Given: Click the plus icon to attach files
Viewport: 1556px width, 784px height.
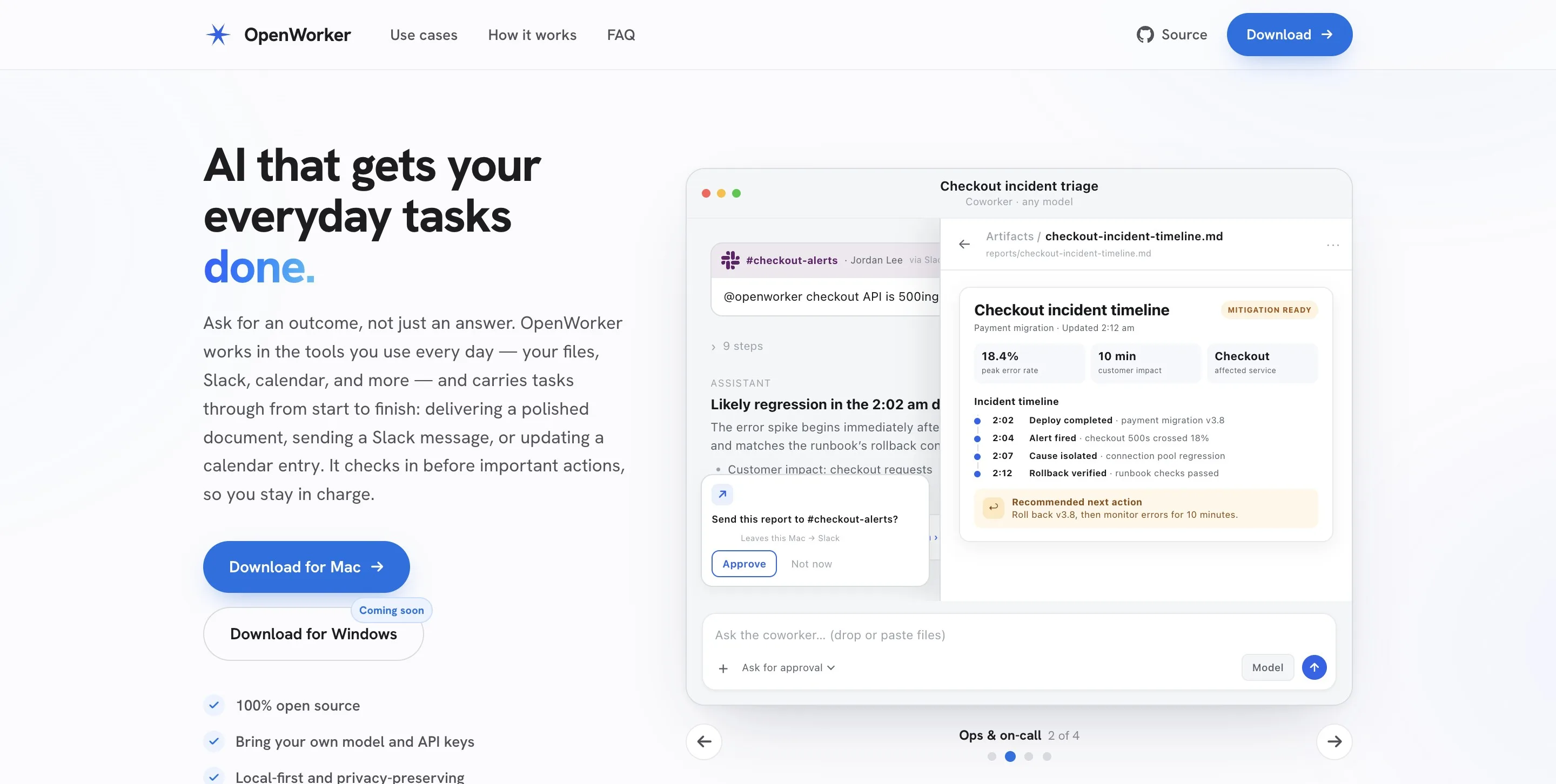Looking at the screenshot, I should (x=723, y=668).
